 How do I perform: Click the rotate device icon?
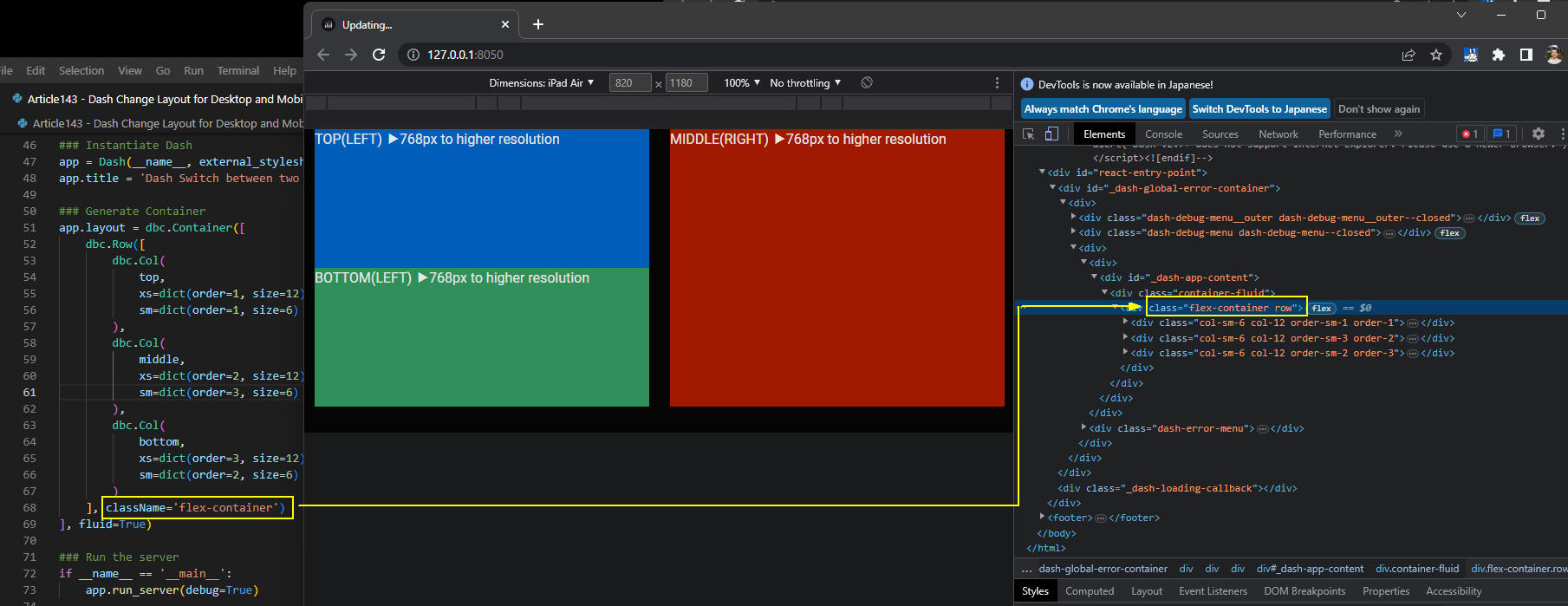point(867,82)
